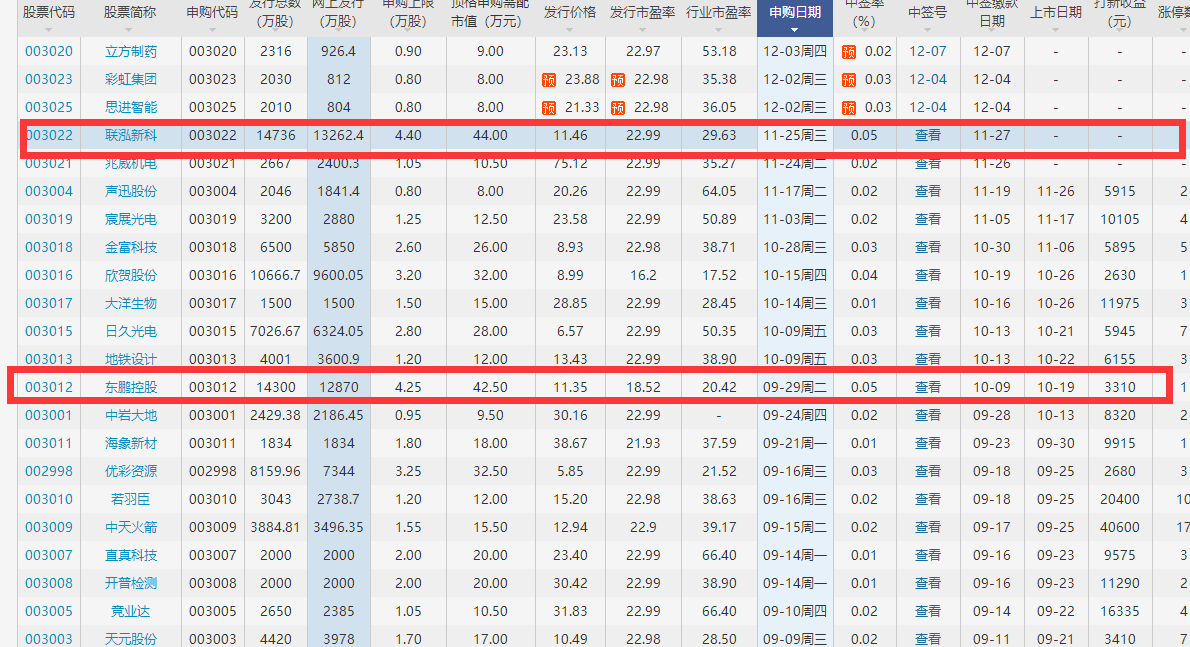Viewport: 1190px width, 647px height.
Task: Click 查看 in the 东鹏控股 row
Action: click(927, 388)
